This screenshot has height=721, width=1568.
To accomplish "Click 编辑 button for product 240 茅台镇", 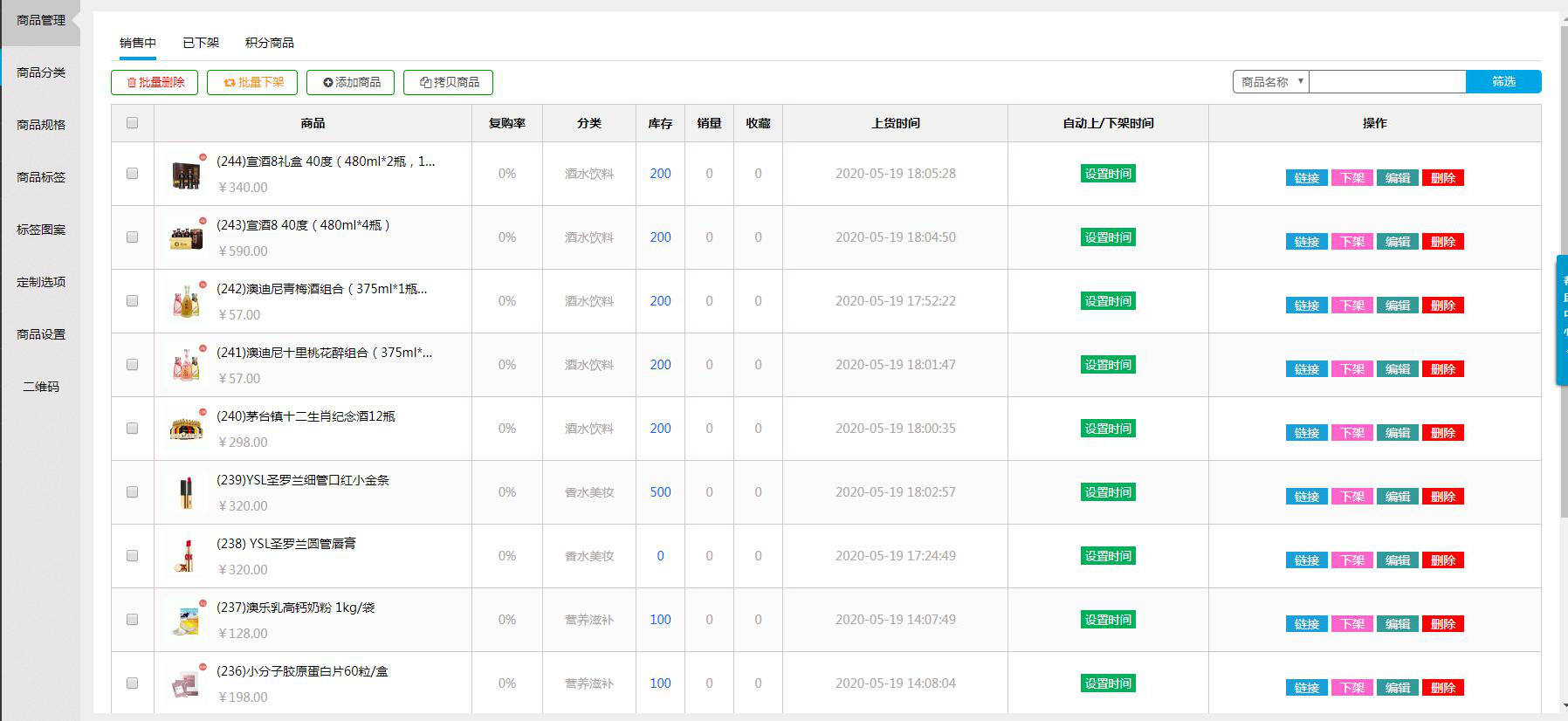I will coord(1398,433).
